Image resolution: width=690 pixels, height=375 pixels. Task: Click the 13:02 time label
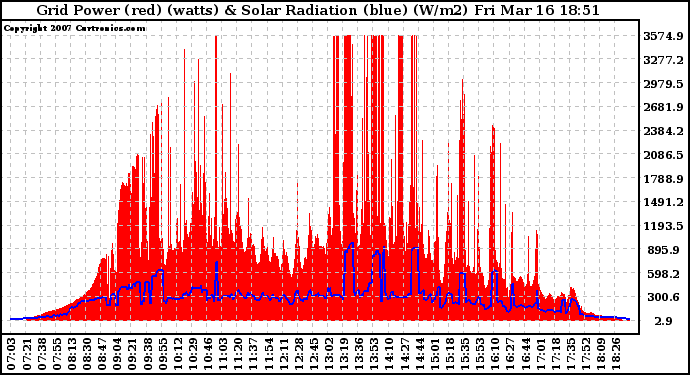(x=329, y=354)
